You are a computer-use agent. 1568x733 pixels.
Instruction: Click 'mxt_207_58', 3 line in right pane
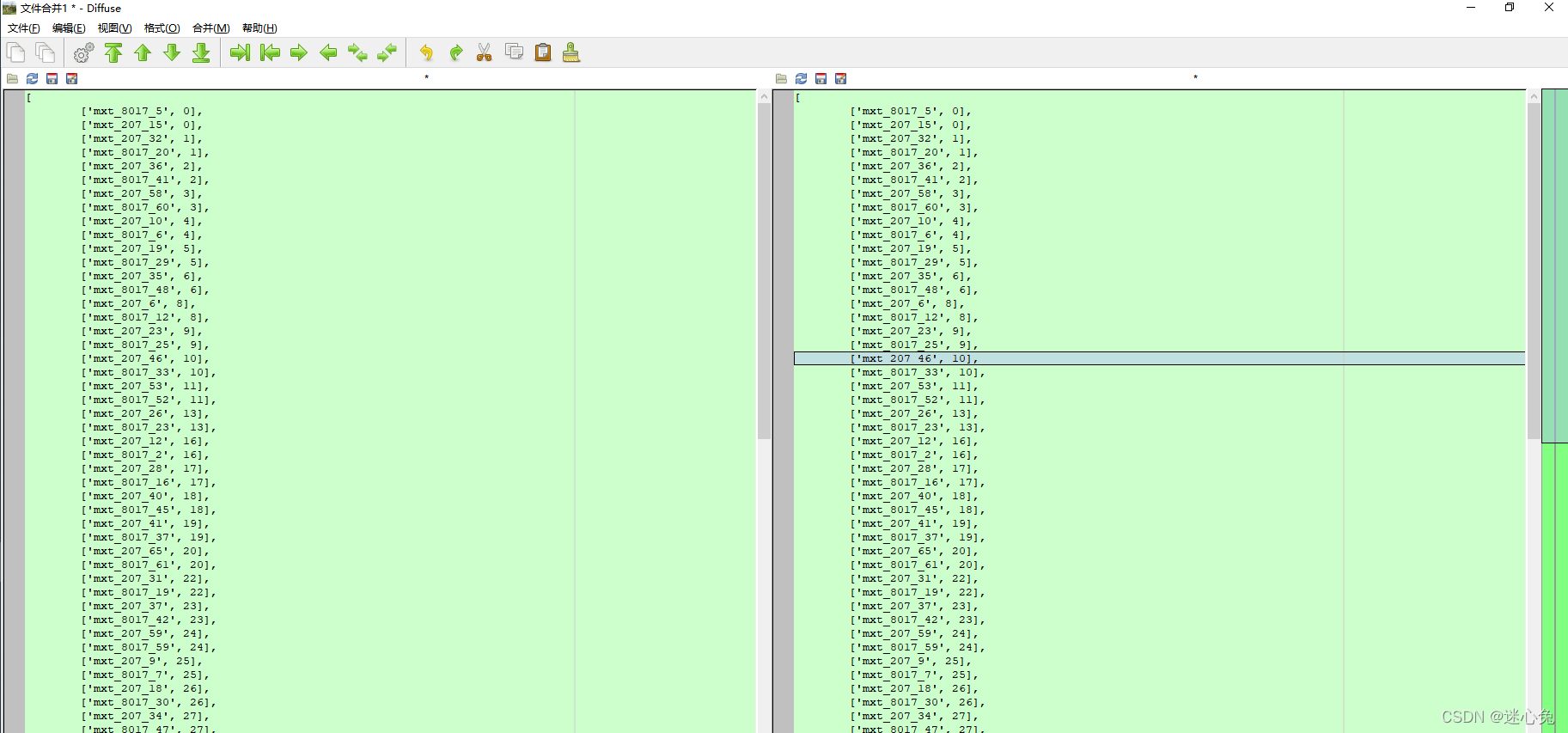[x=911, y=193]
